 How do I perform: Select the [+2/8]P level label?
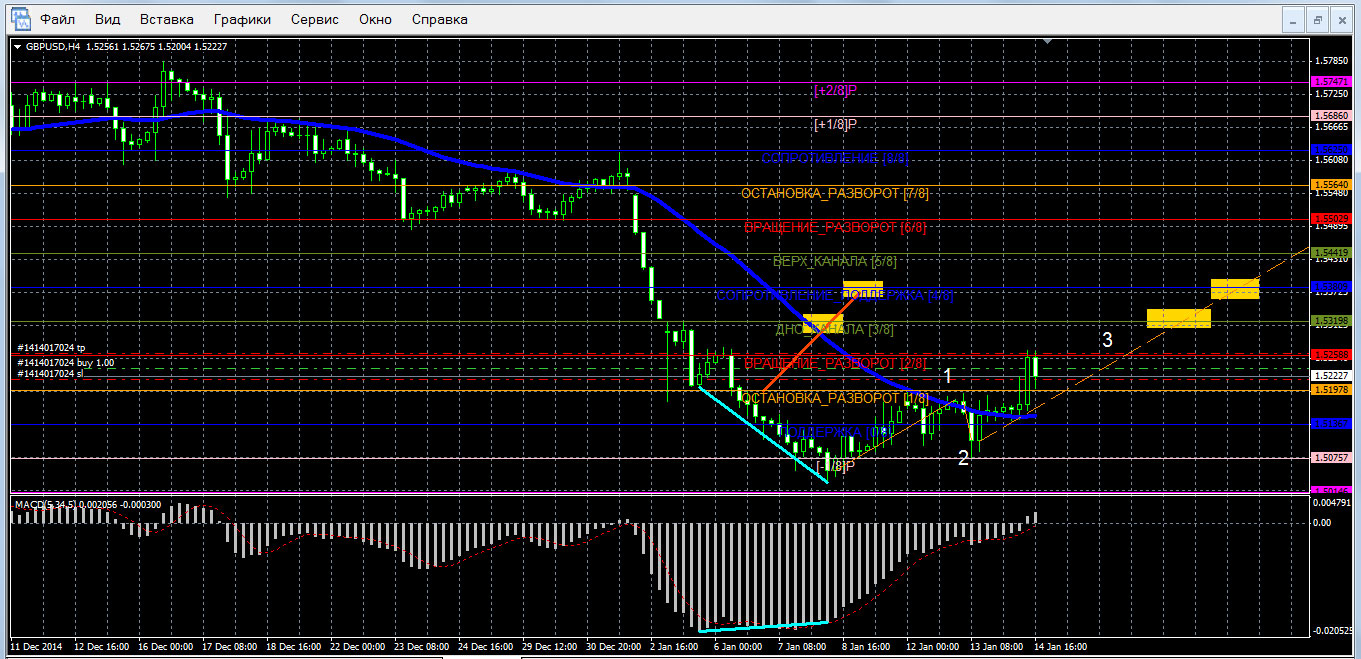[x=836, y=90]
